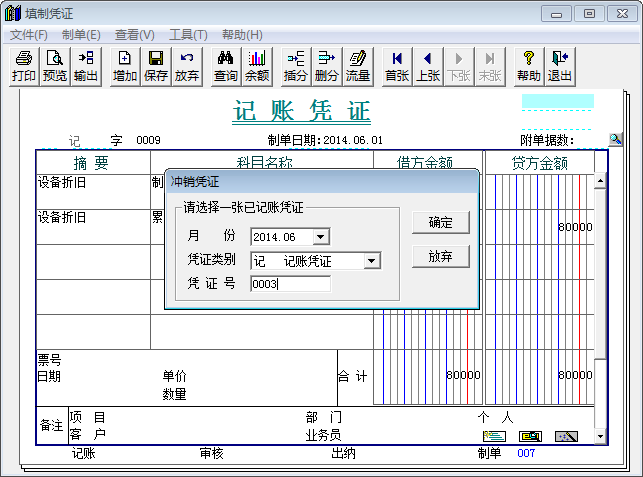The width and height of the screenshot is (643, 477).
Task: Click the 输出 (Export) toolbar icon
Action: tap(86, 66)
